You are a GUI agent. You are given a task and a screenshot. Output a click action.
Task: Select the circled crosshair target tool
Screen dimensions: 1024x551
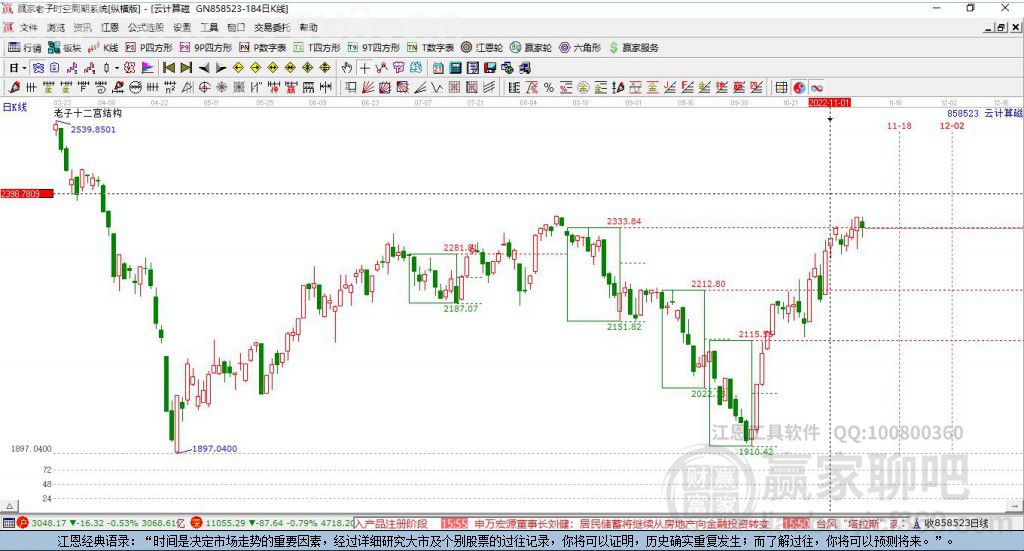click(x=204, y=87)
